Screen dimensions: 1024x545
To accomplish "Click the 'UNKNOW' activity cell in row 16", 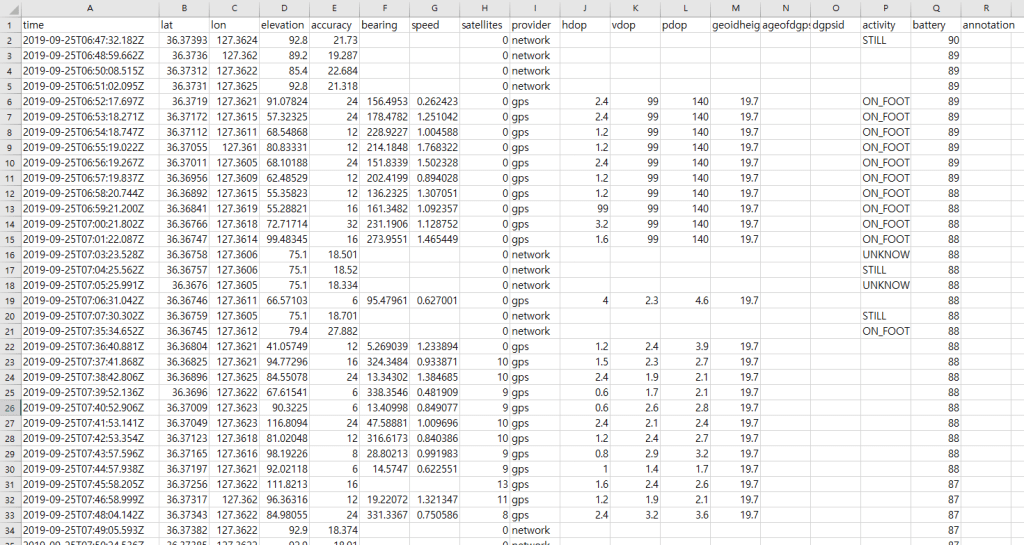I will [885, 254].
